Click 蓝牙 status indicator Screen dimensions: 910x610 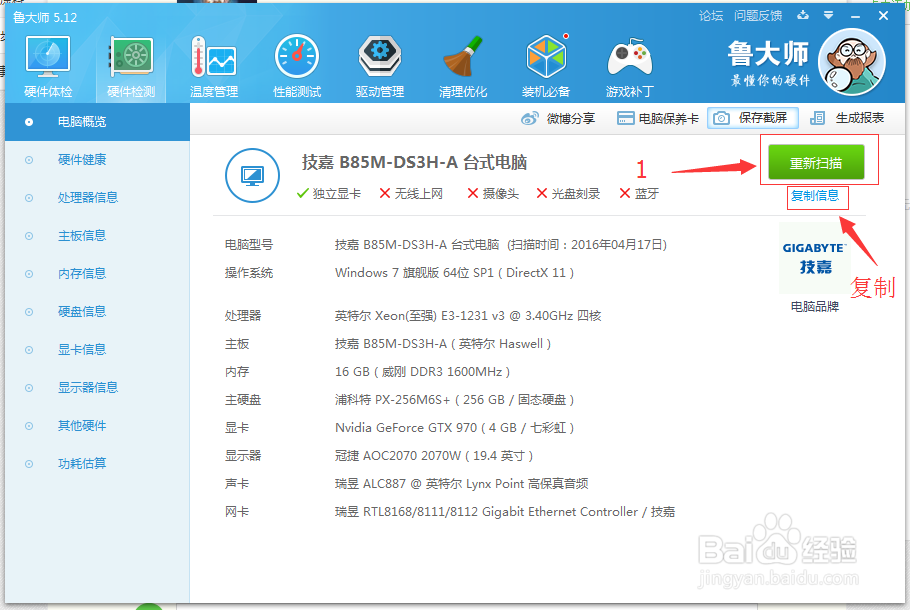point(639,194)
